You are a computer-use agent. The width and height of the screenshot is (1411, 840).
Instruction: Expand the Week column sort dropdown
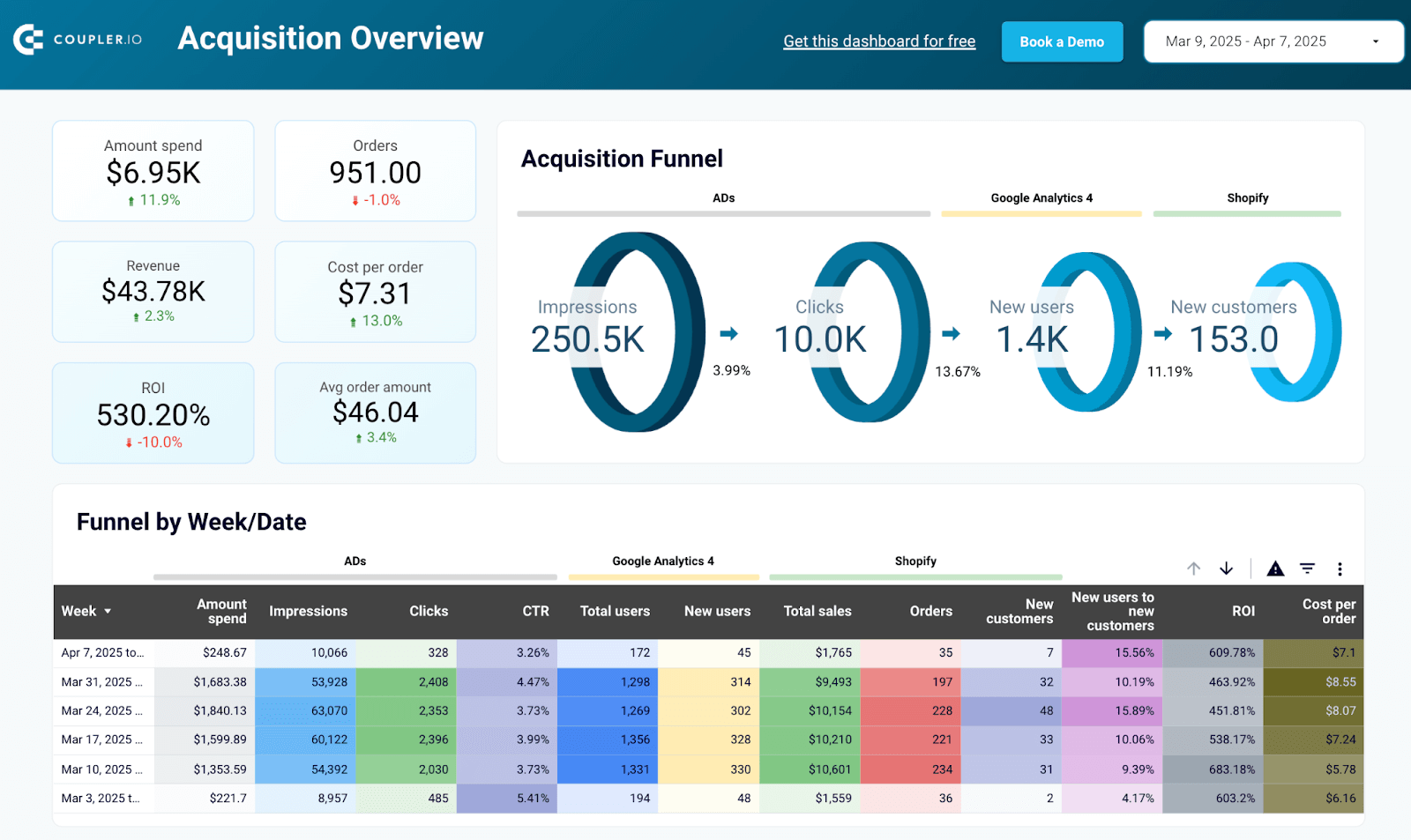click(x=109, y=611)
